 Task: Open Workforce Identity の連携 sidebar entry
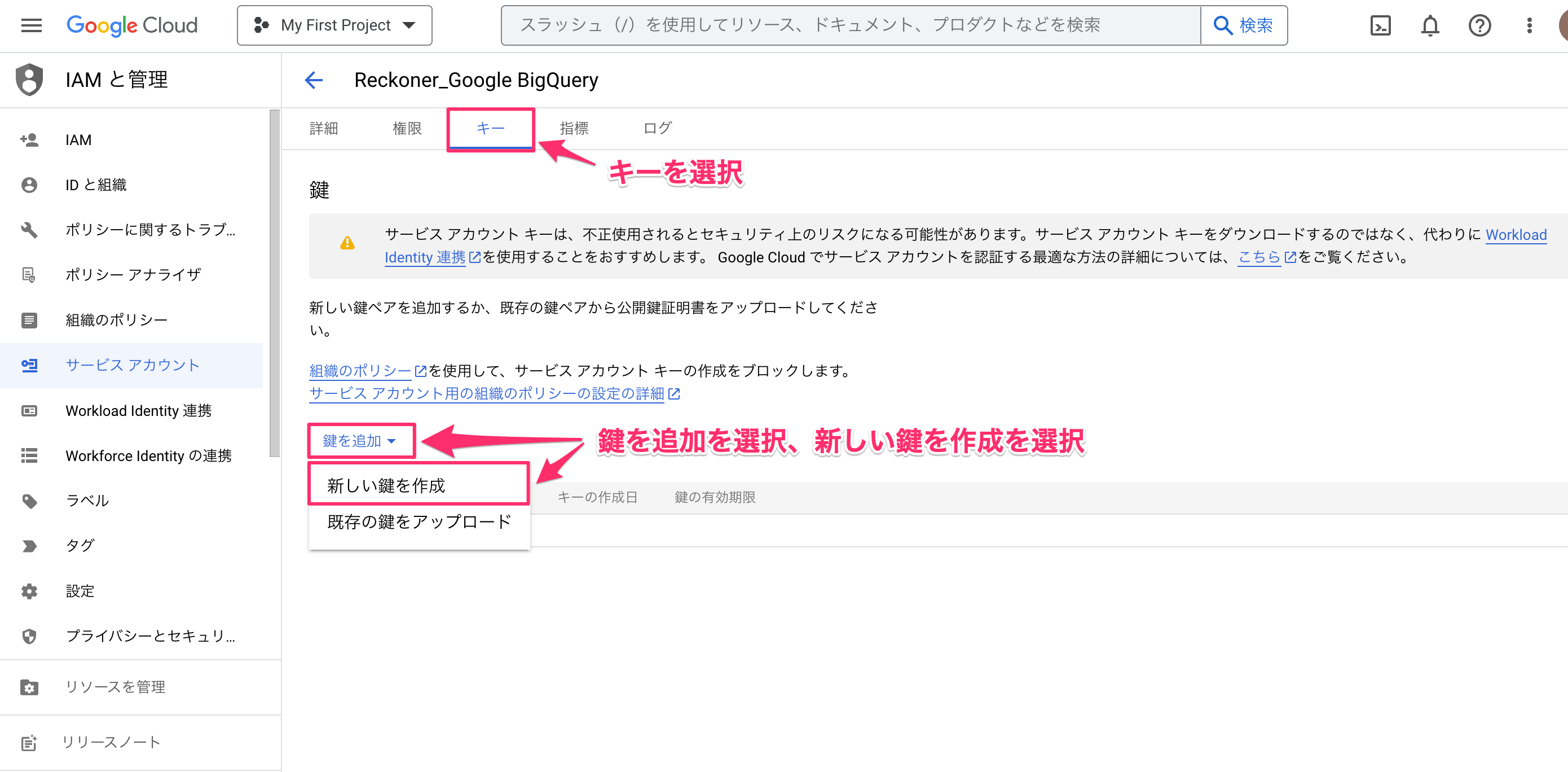[131, 456]
